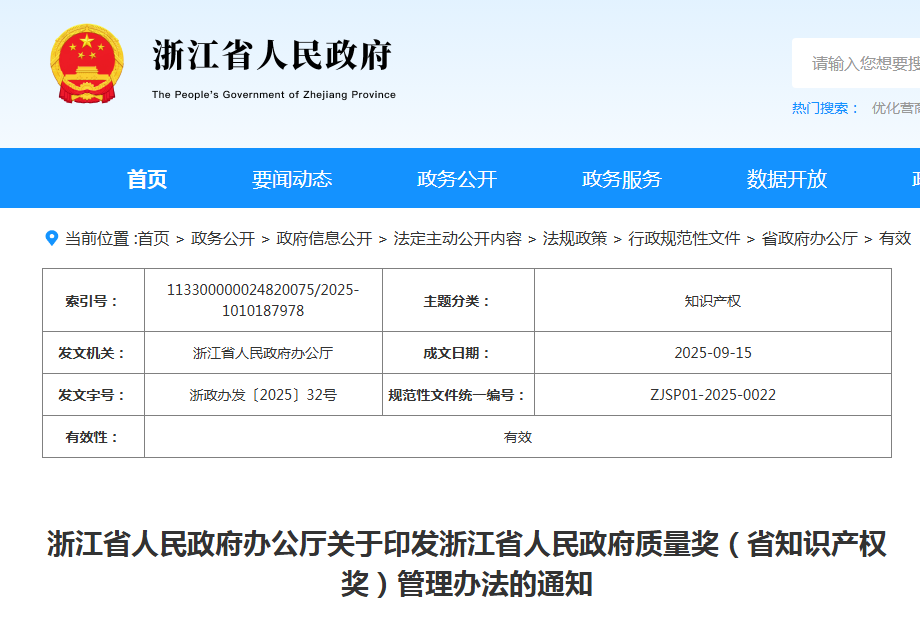This screenshot has height=644, width=920.
Task: Navigate to 行政规范性文件 breadcrumb
Action: point(684,238)
